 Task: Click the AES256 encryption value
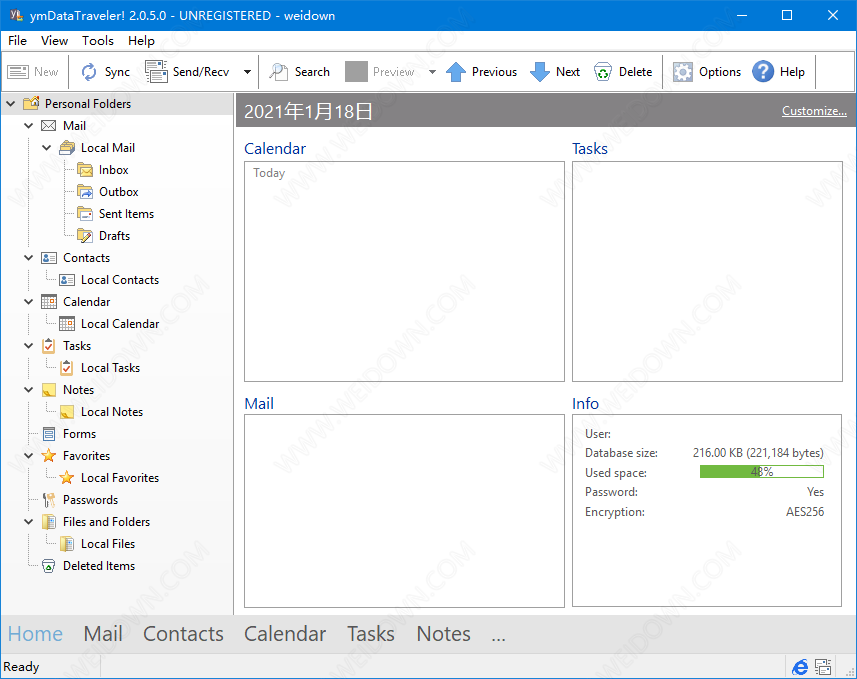coord(805,512)
